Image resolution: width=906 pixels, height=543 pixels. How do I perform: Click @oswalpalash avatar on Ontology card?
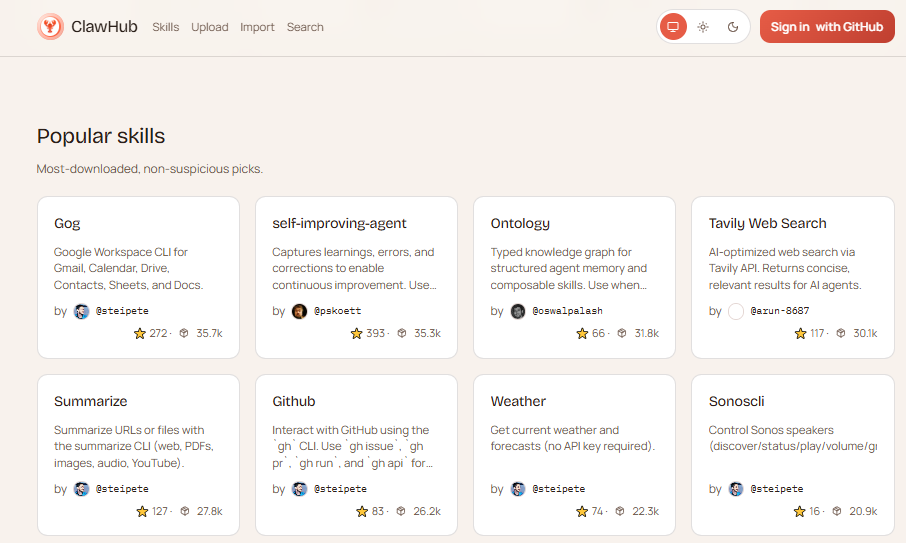[x=517, y=311]
